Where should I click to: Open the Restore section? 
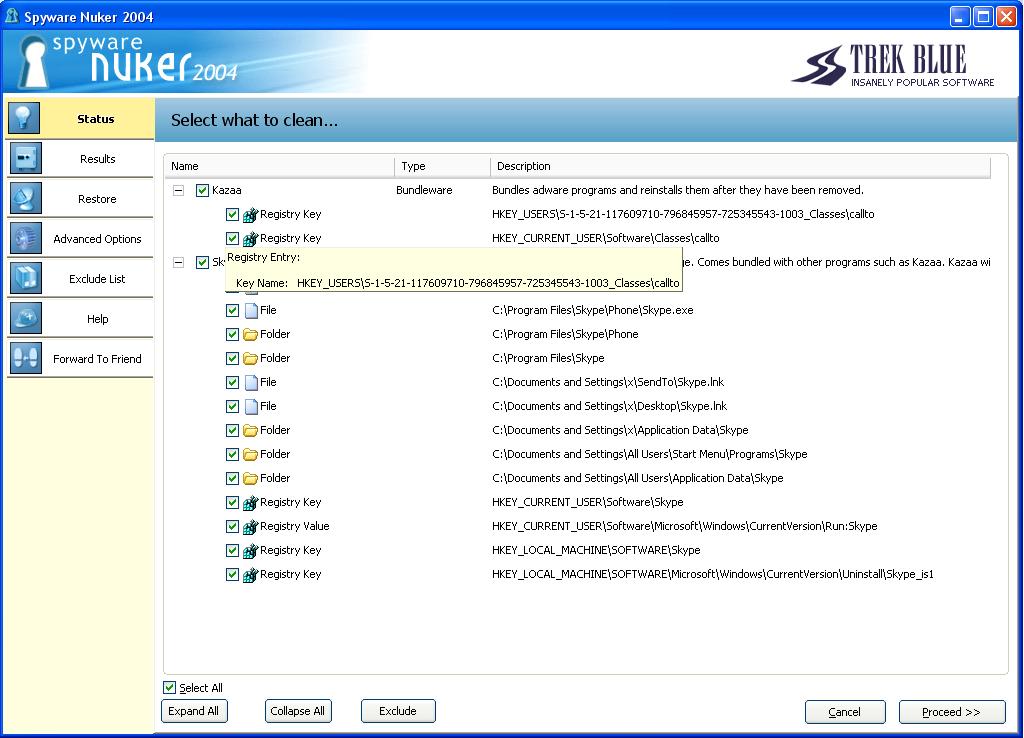tap(80, 199)
